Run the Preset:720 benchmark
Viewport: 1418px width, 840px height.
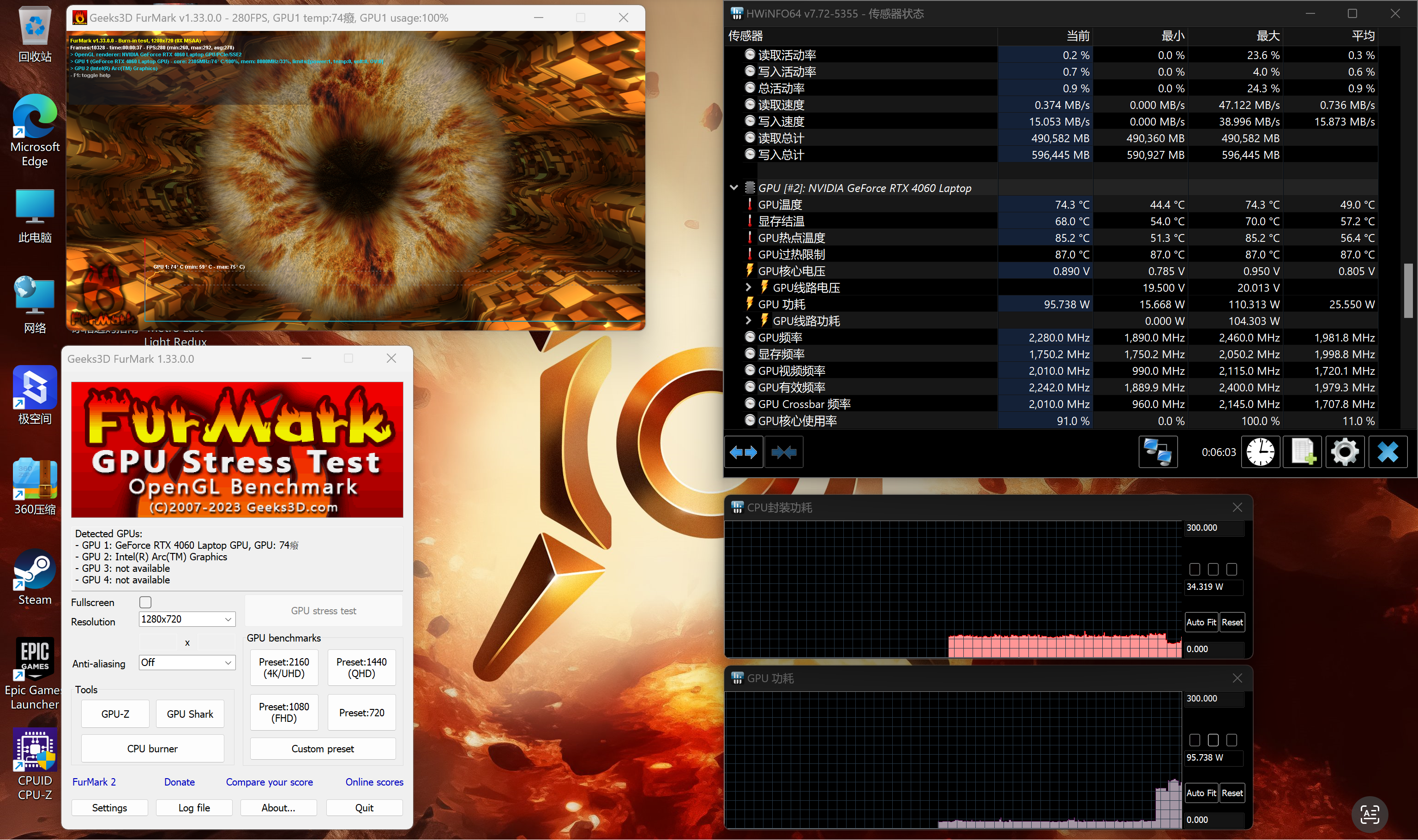pyautogui.click(x=362, y=713)
